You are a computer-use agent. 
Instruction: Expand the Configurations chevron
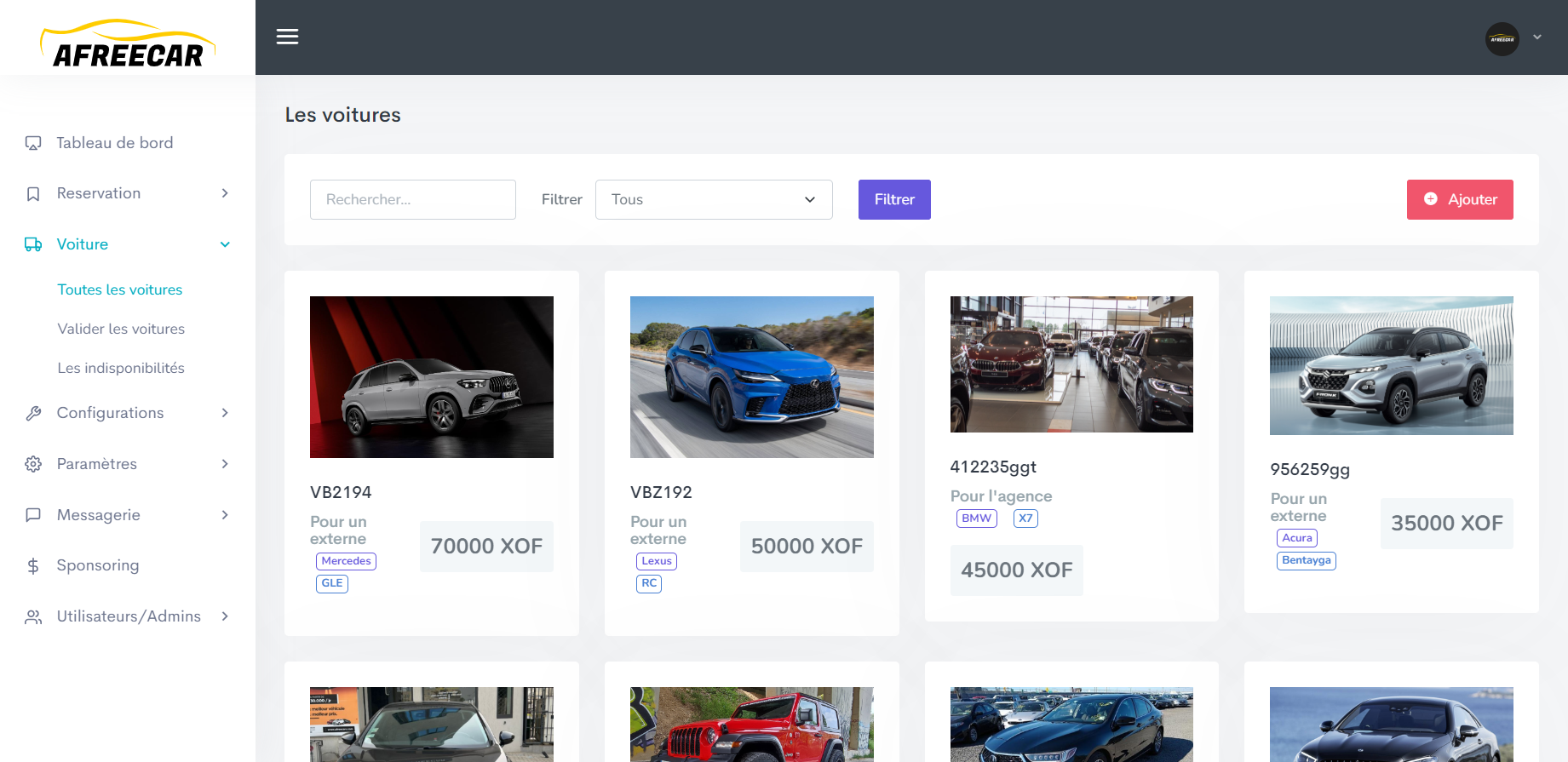[225, 413]
